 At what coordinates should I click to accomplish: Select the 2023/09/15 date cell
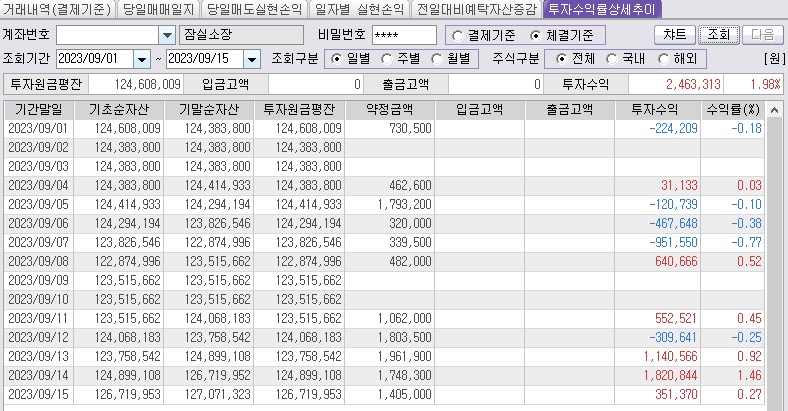tap(39, 395)
